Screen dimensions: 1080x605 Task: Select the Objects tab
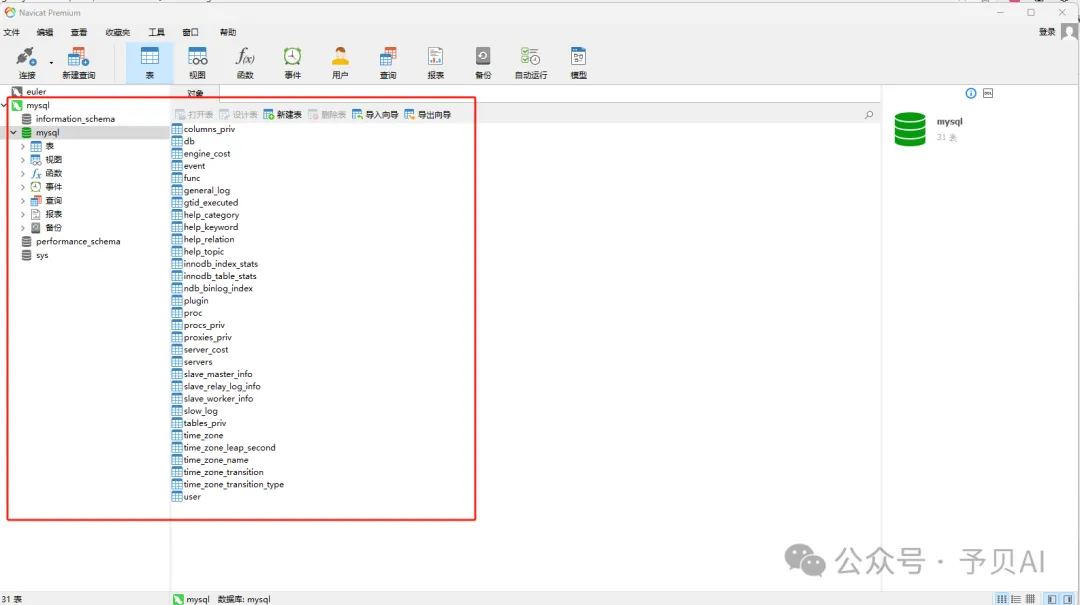pos(196,93)
